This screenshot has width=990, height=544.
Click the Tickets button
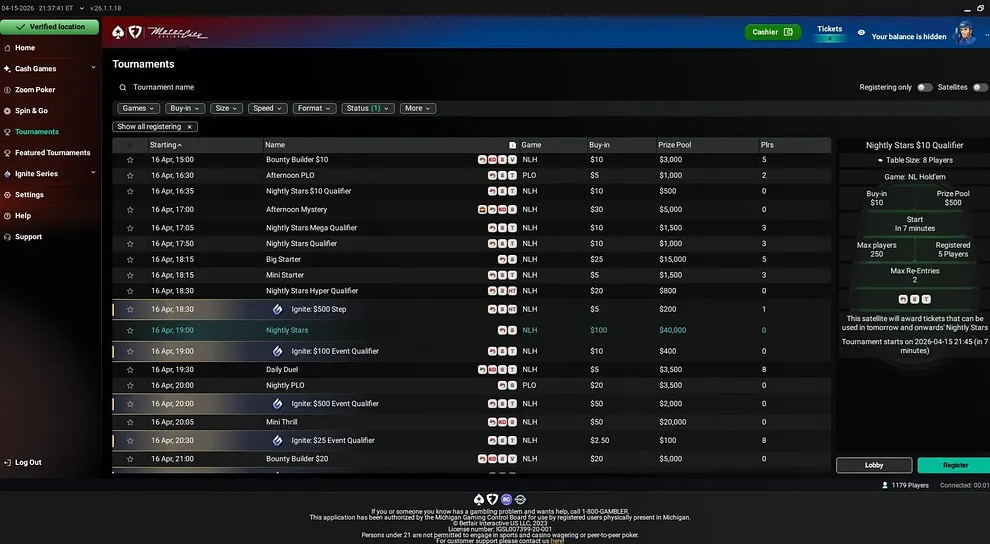click(x=830, y=33)
